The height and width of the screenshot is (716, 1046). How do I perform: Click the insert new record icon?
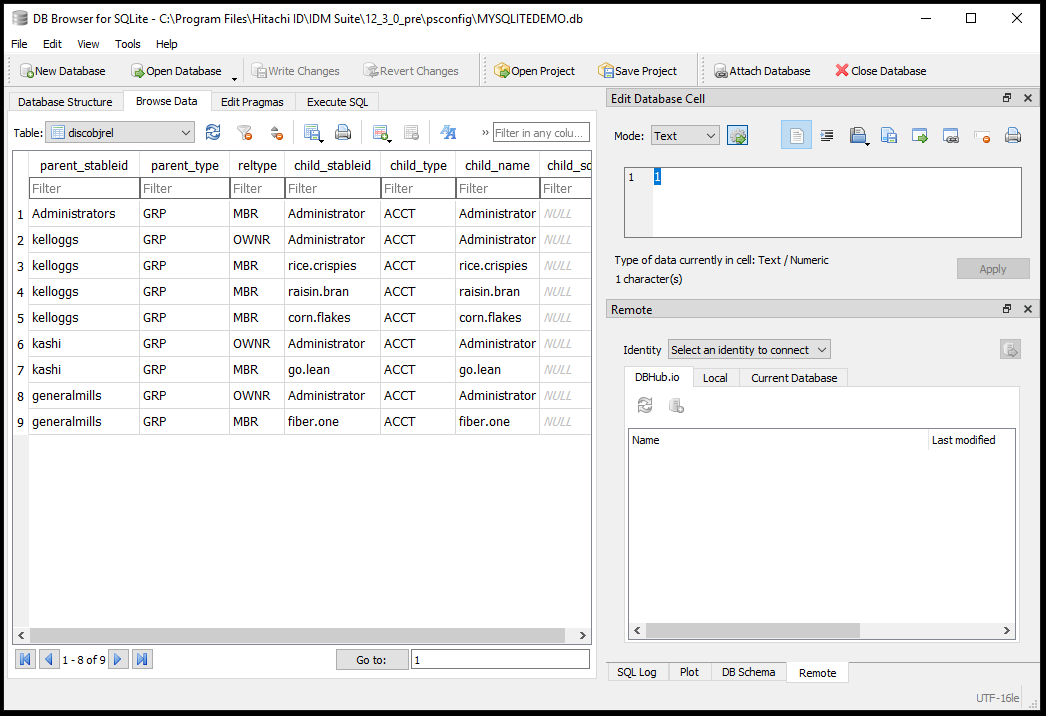coord(380,133)
